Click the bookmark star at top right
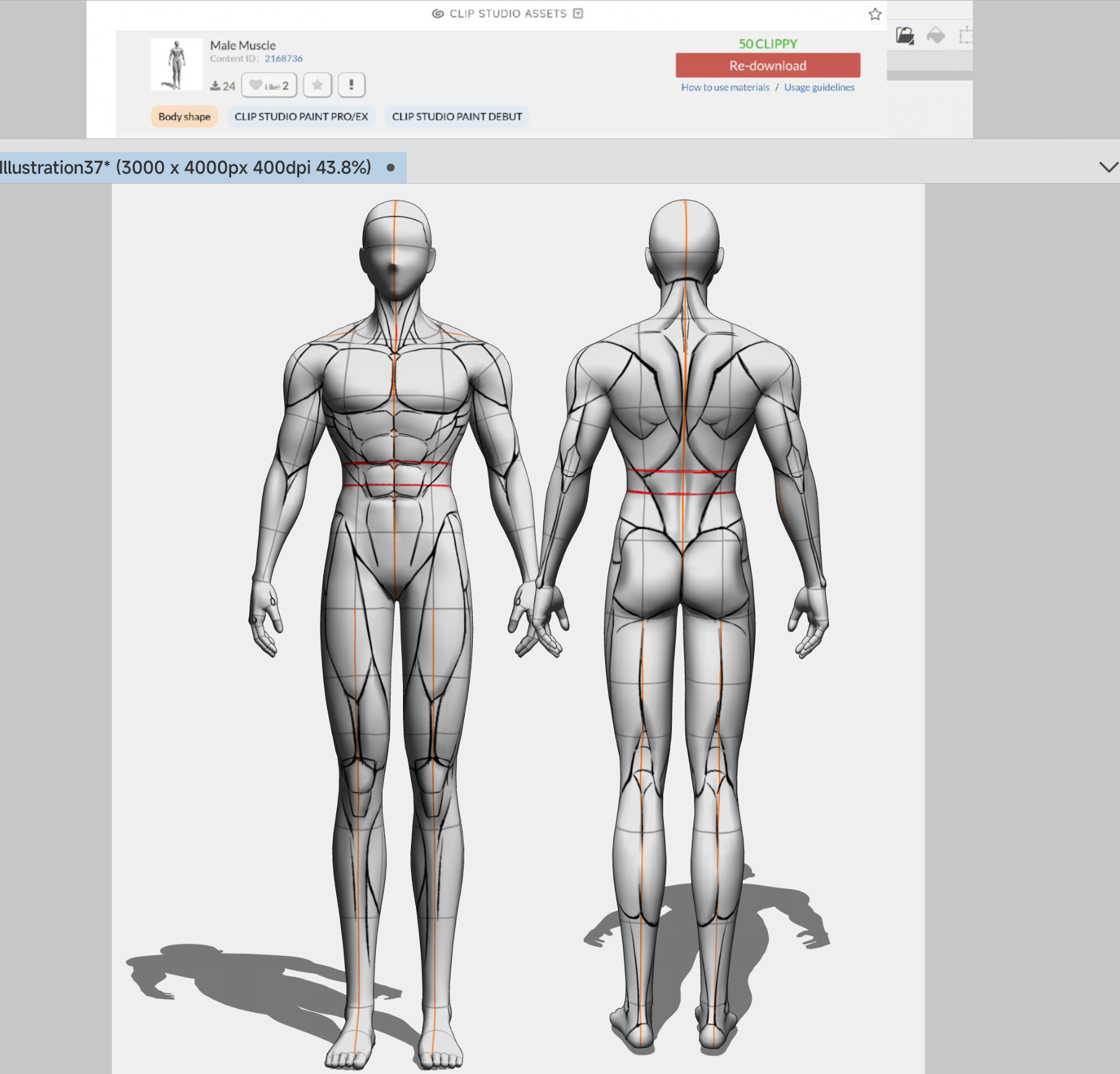The width and height of the screenshot is (1120, 1074). click(x=875, y=14)
